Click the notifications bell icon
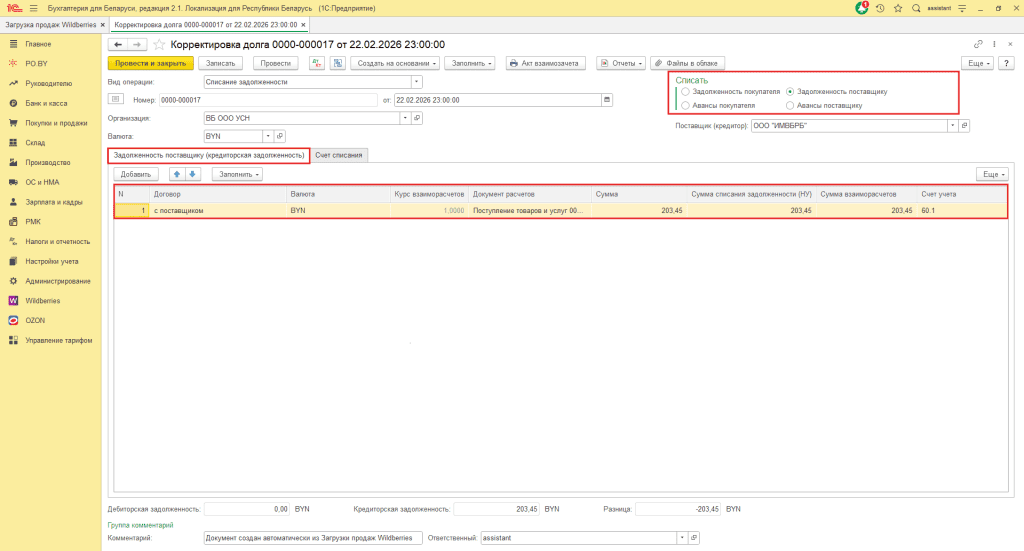 point(862,7)
